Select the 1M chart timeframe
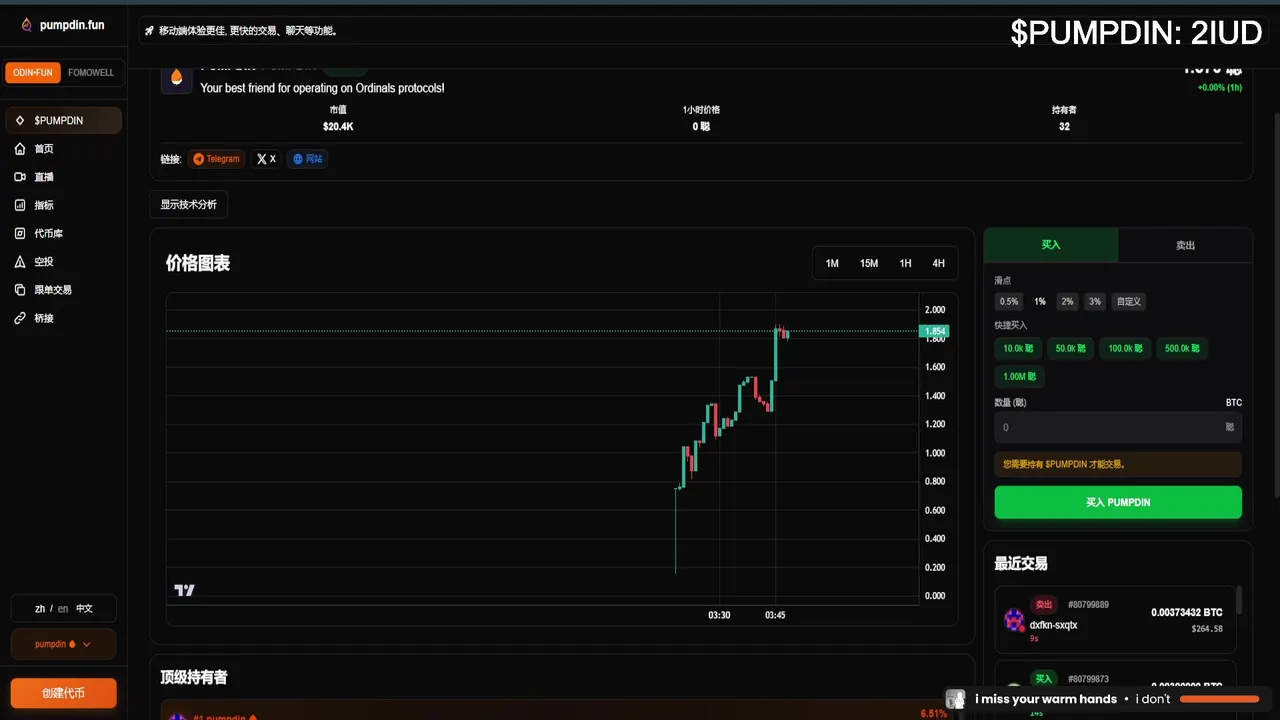The width and height of the screenshot is (1280, 720). point(832,263)
